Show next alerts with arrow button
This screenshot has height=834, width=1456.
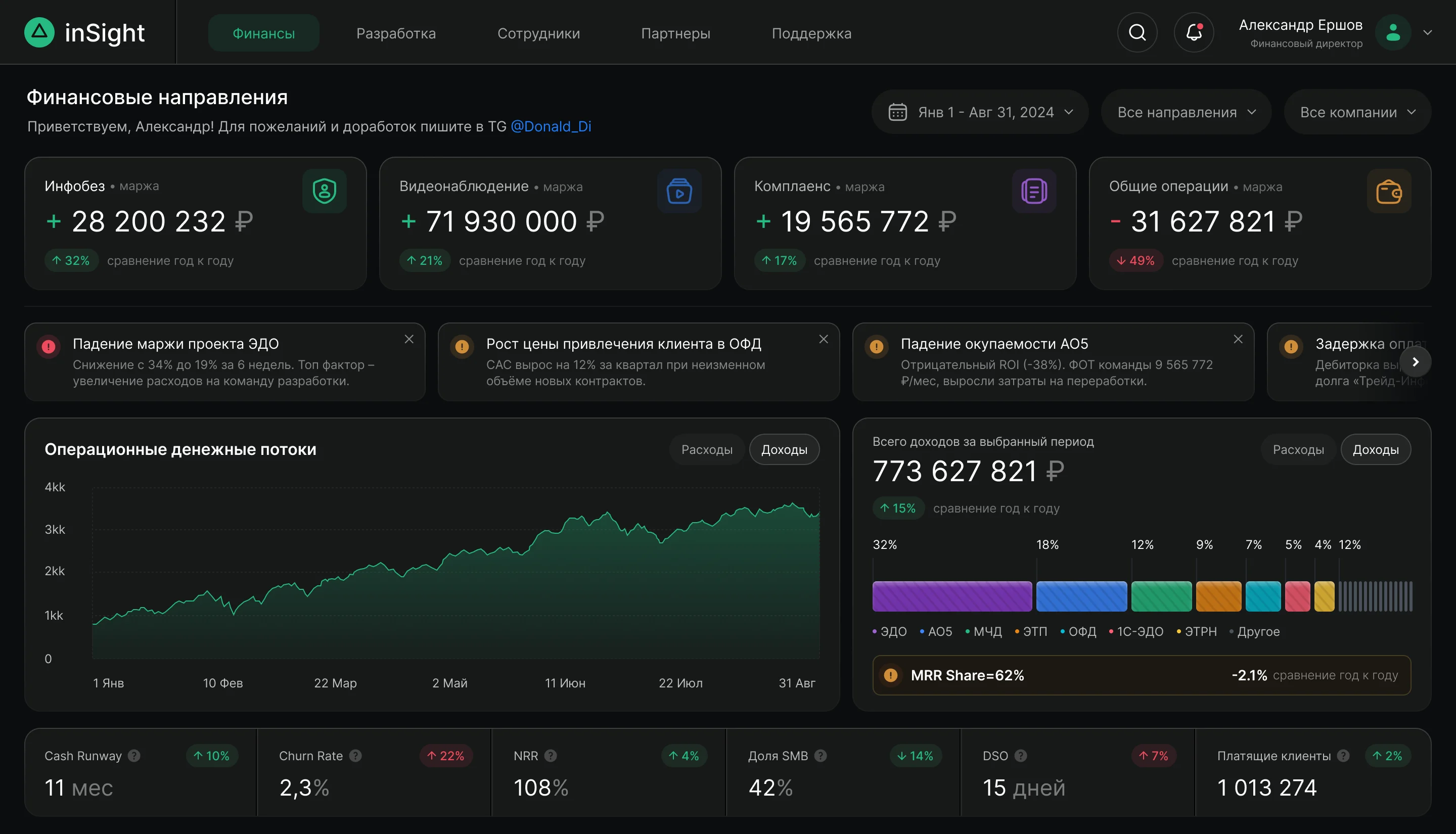1416,361
